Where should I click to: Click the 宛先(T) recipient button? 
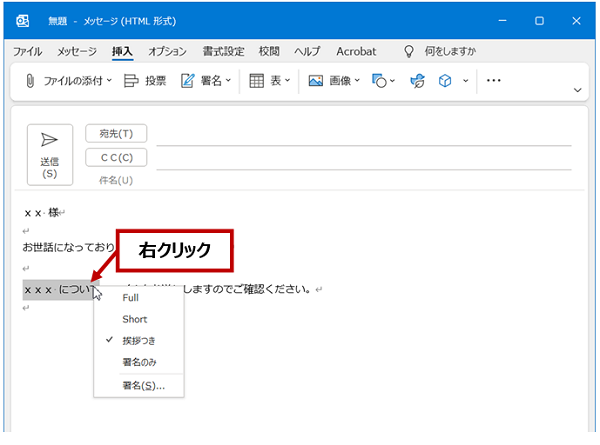116,134
